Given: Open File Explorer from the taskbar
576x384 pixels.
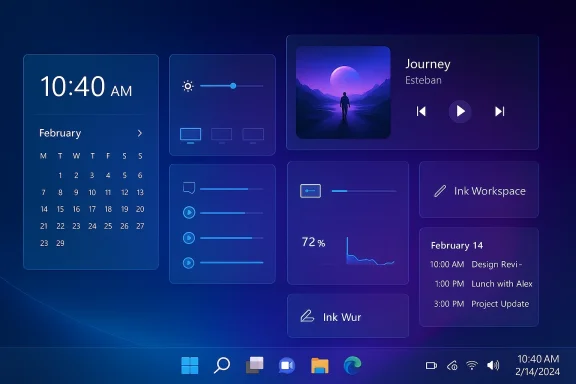Looking at the screenshot, I should 320,366.
